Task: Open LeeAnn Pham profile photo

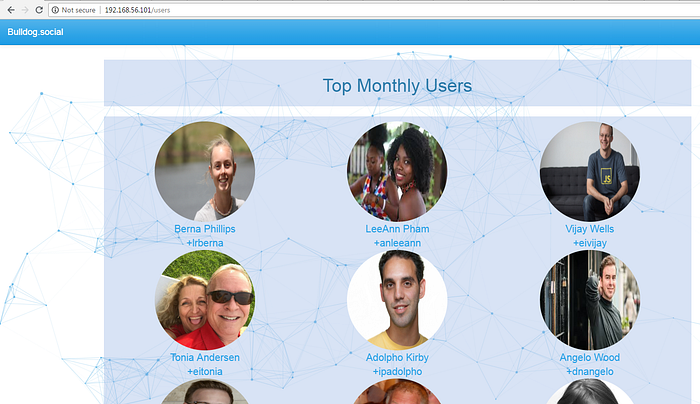Action: coord(397,171)
